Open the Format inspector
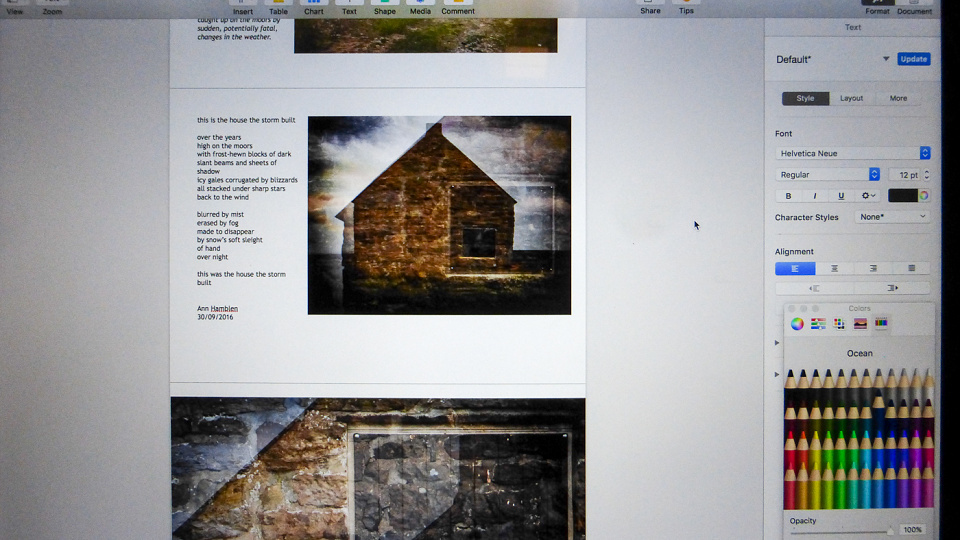960x540 pixels. click(877, 7)
